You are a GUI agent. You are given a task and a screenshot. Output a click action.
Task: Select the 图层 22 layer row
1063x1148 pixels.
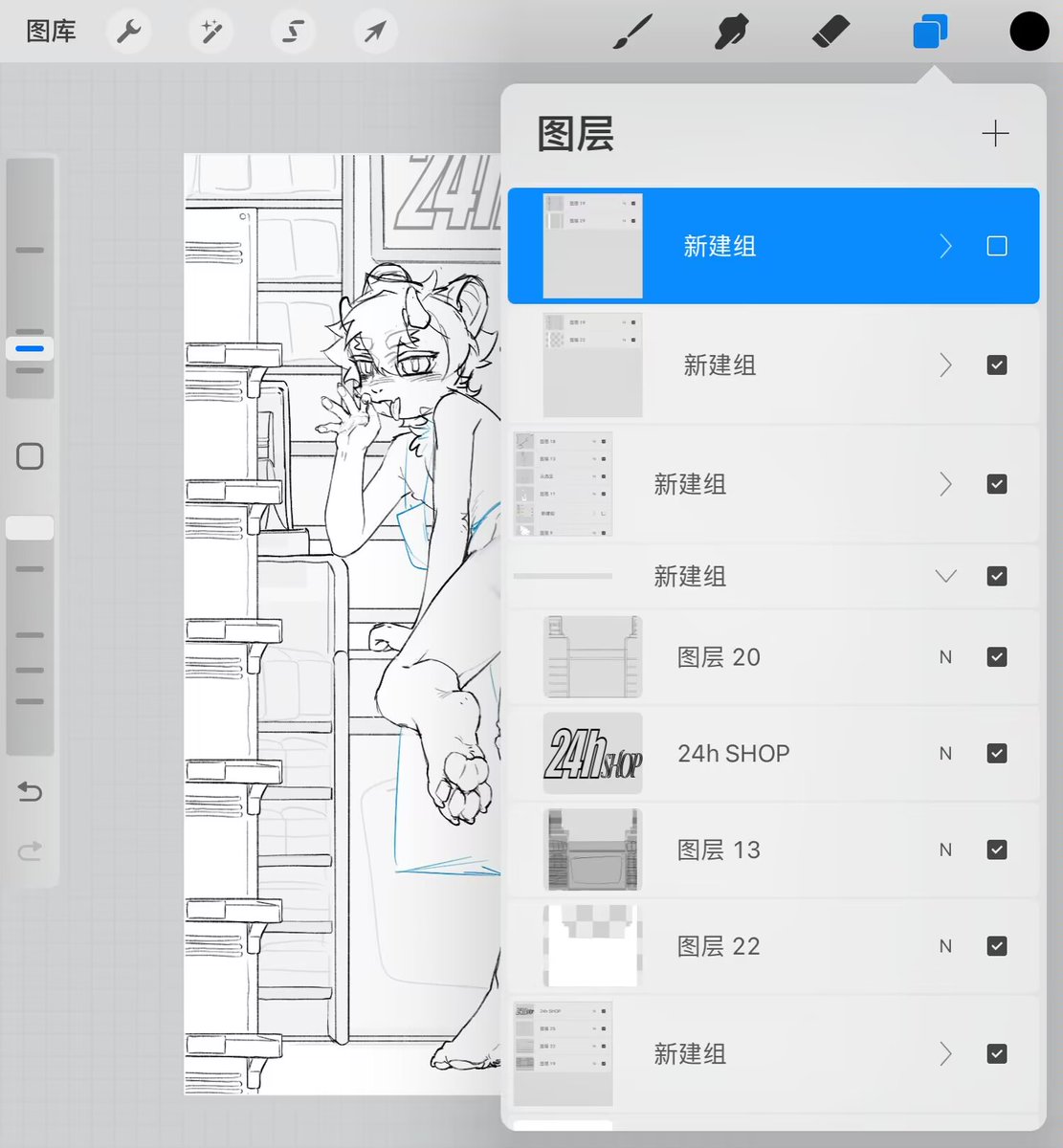(x=773, y=946)
